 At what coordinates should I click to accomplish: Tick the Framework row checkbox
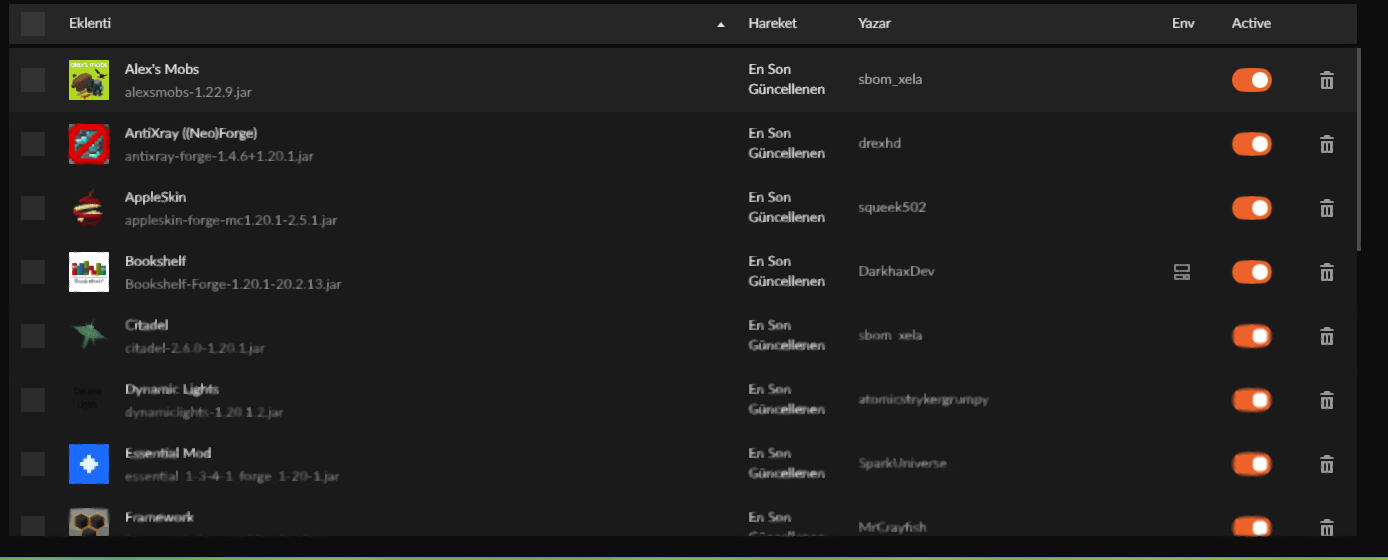pos(33,527)
